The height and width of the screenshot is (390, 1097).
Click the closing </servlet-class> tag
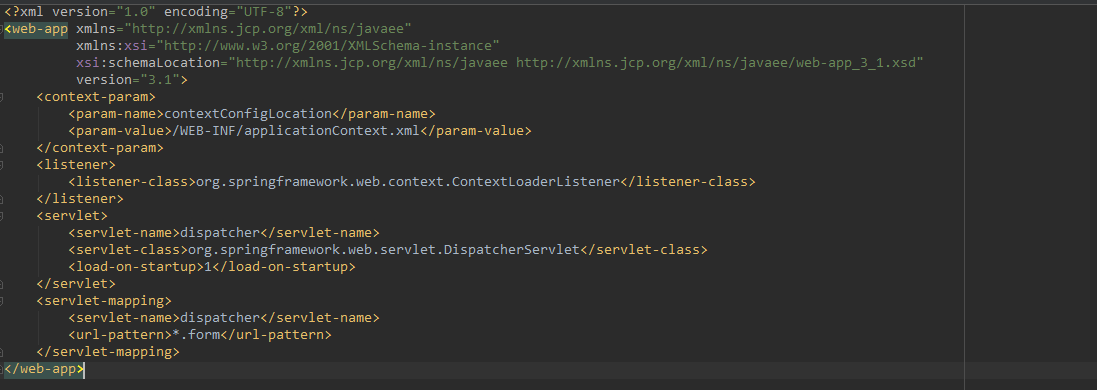click(x=644, y=249)
